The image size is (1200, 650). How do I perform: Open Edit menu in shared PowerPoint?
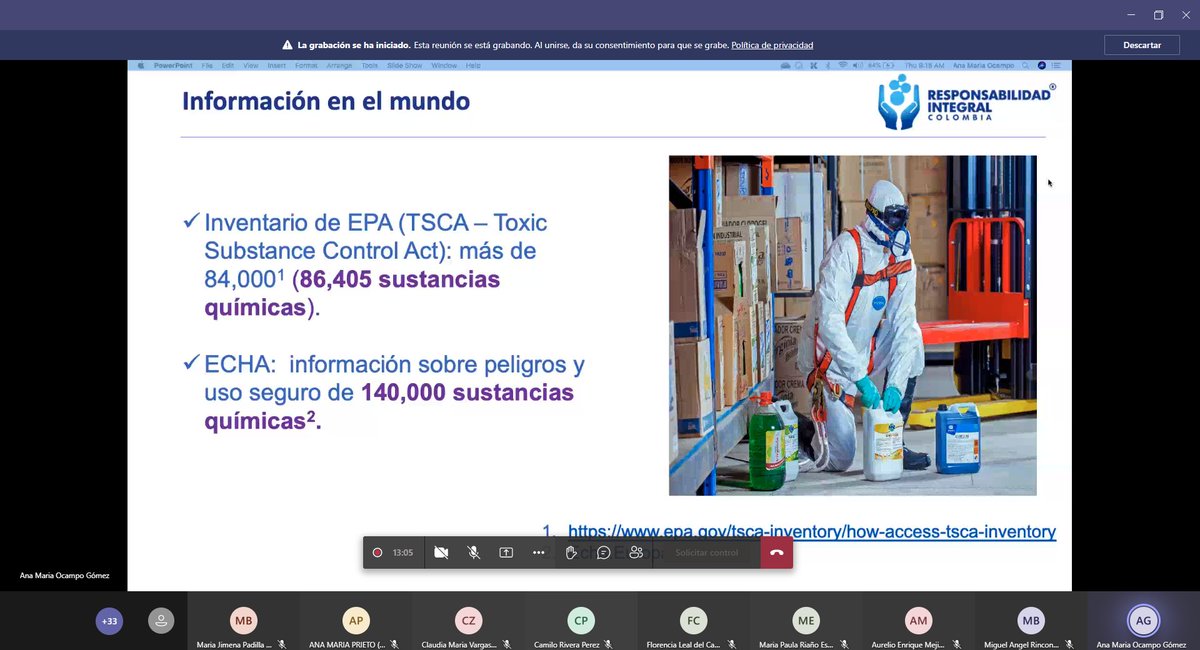coord(228,65)
